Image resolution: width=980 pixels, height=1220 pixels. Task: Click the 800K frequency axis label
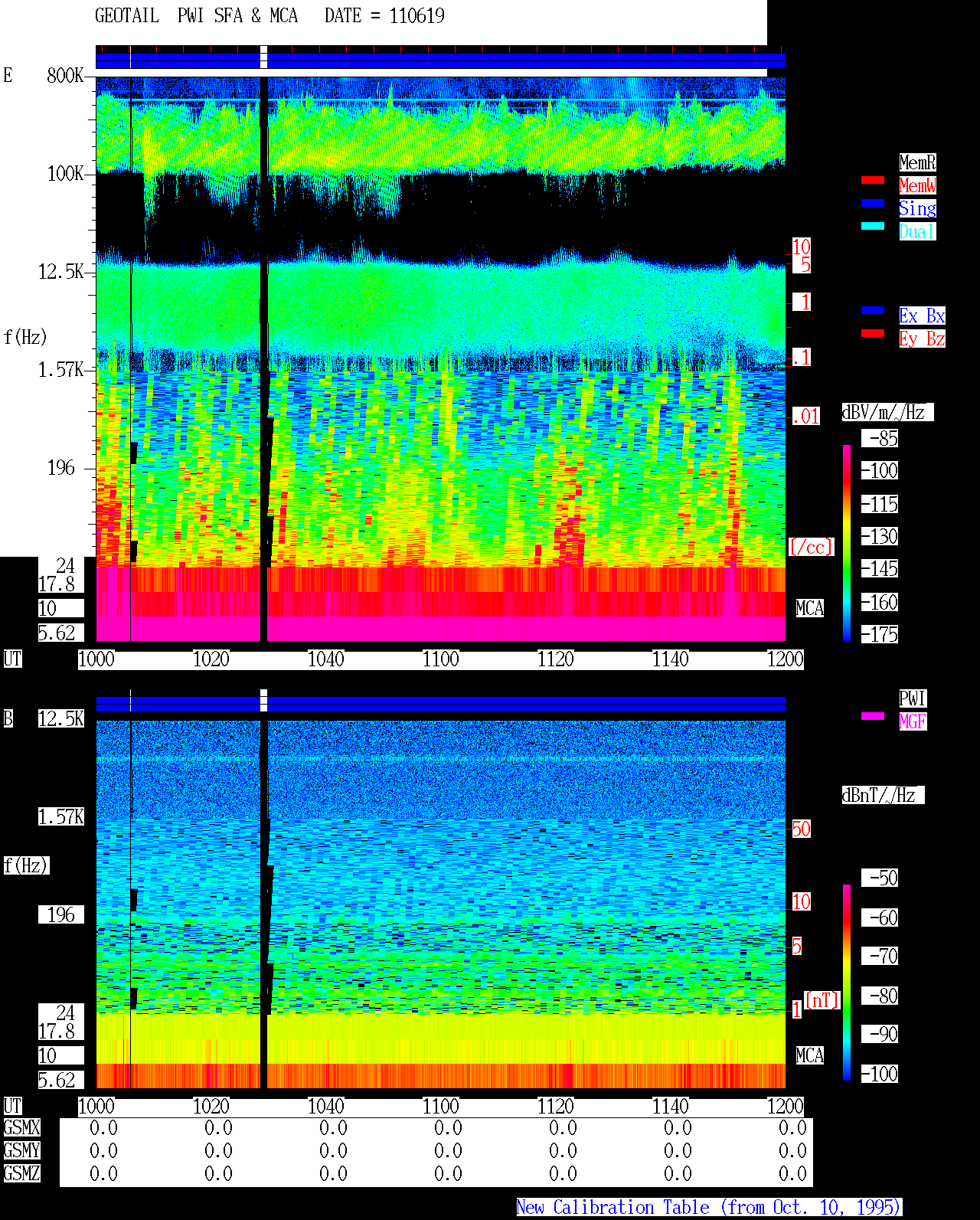(65, 76)
